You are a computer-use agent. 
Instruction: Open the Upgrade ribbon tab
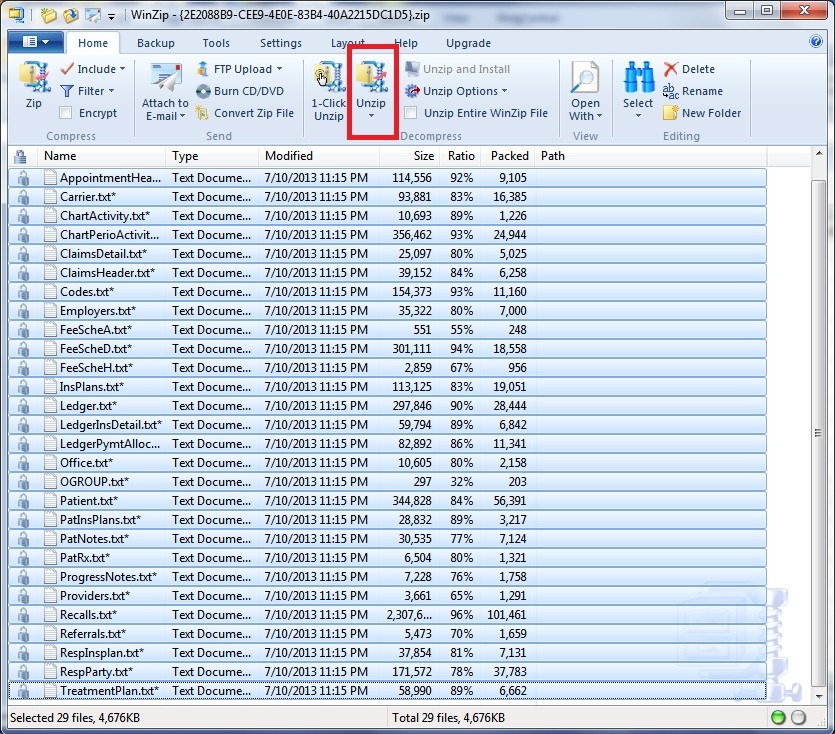[x=469, y=43]
